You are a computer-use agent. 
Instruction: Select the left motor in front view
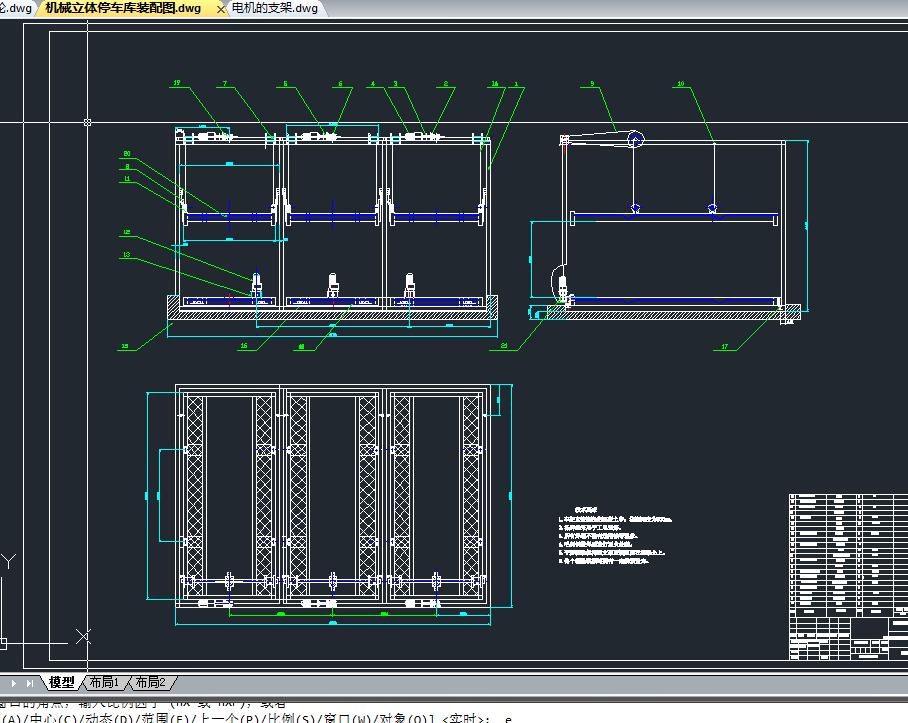point(257,284)
